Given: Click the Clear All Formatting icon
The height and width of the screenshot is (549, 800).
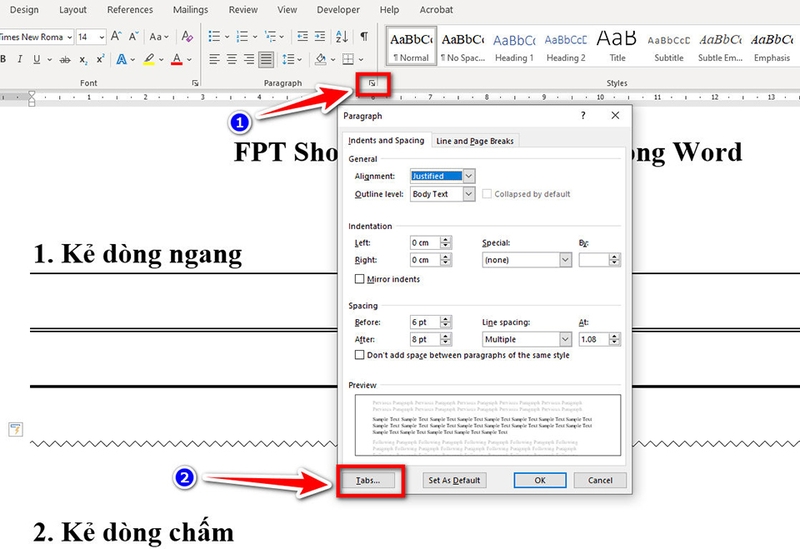Looking at the screenshot, I should (x=187, y=37).
